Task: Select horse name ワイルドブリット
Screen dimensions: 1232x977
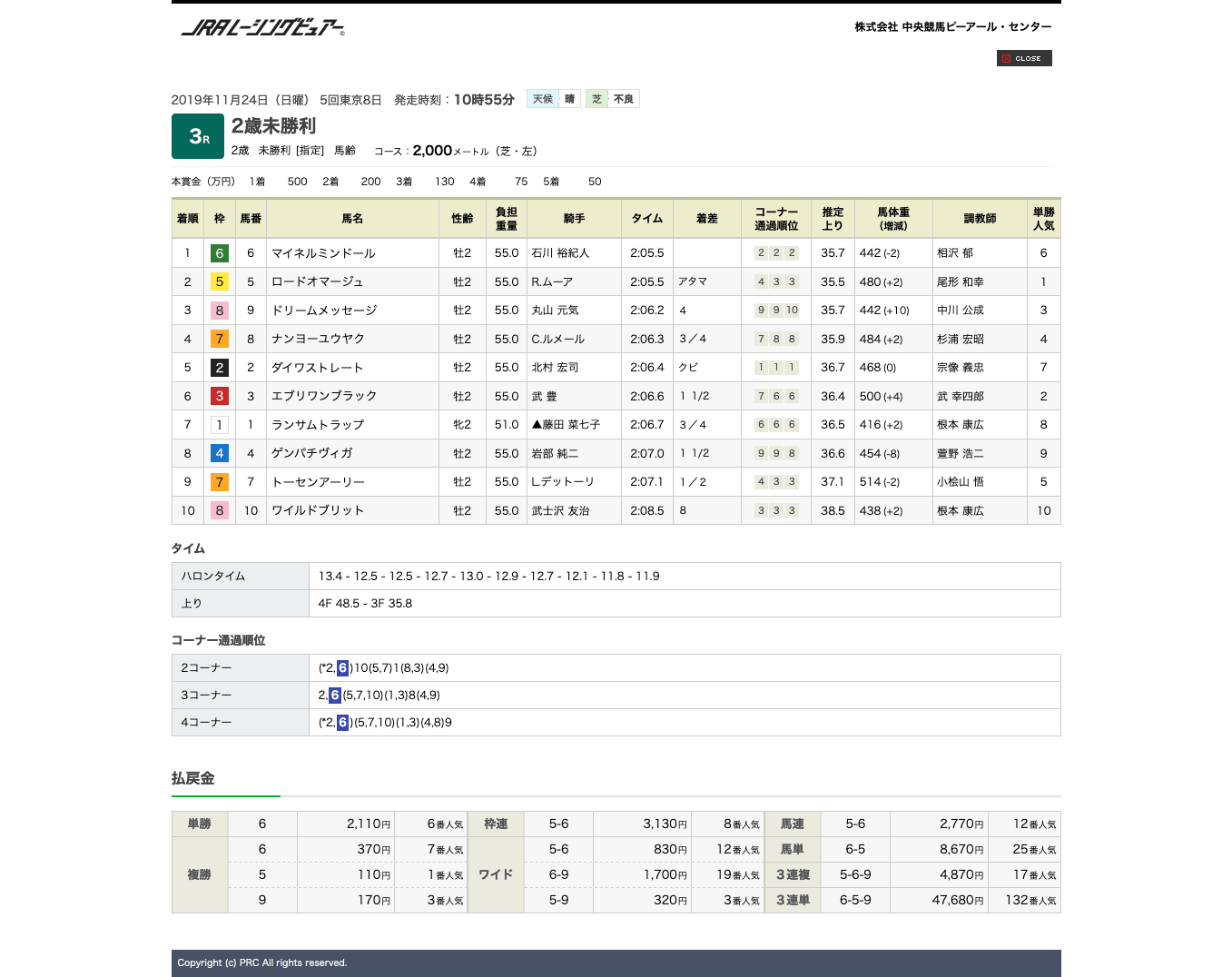Action: coord(318,510)
